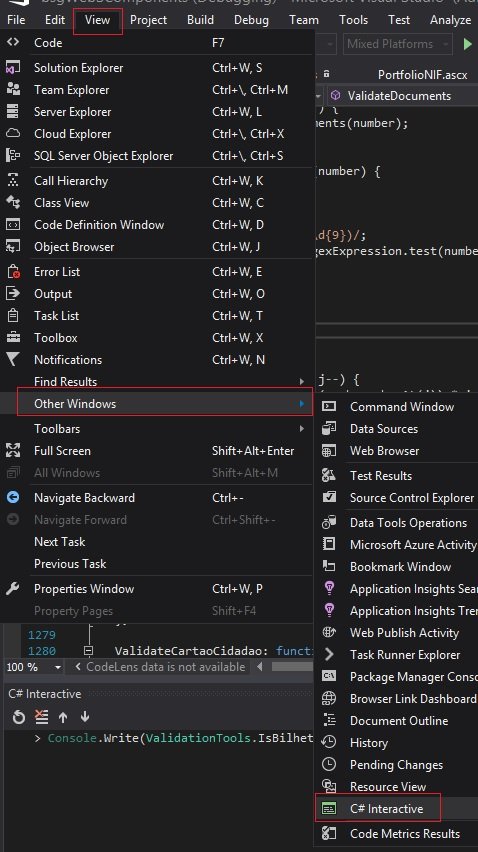Click the Data Sources icon
478x852 pixels.
pos(329,428)
